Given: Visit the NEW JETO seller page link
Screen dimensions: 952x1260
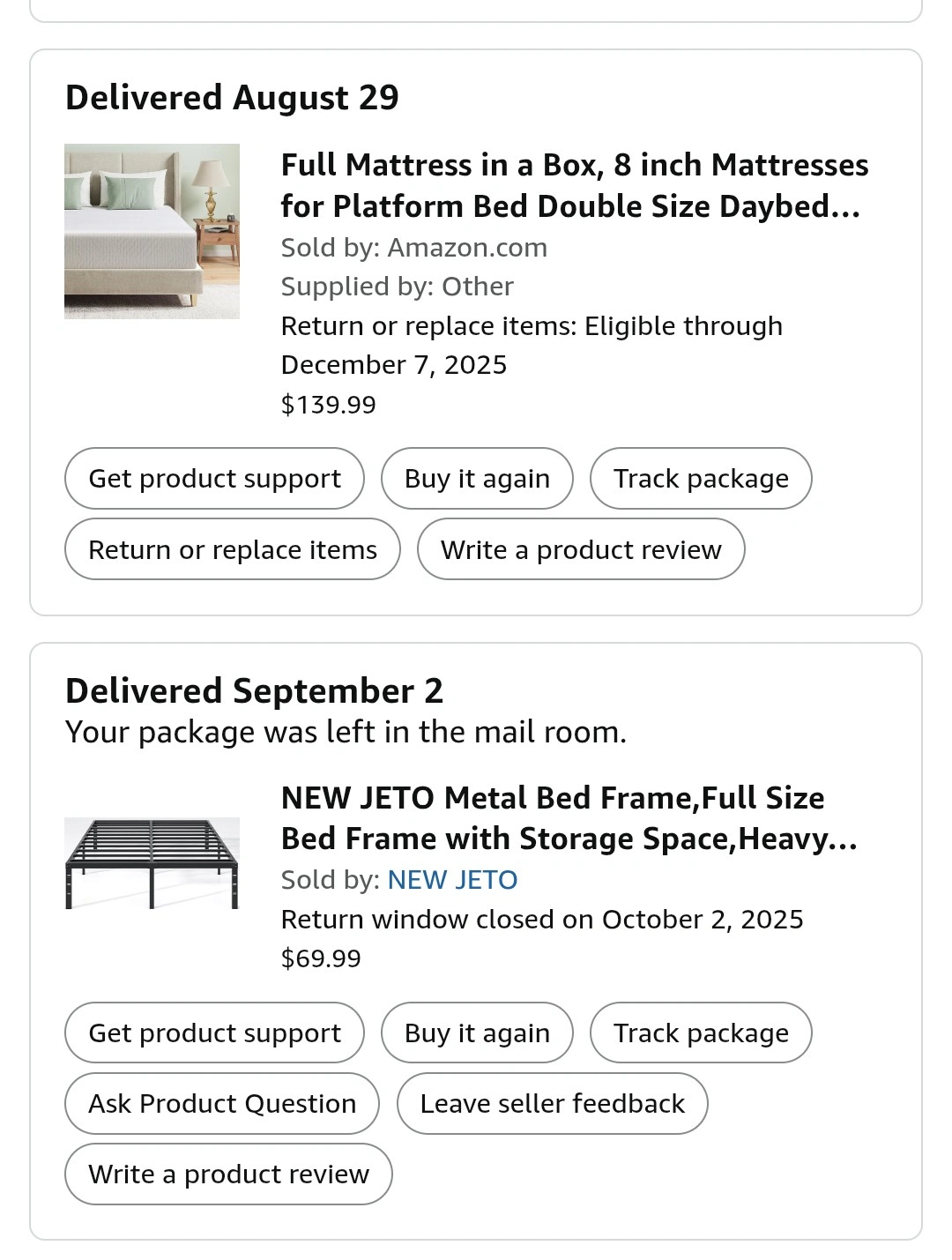Looking at the screenshot, I should coord(452,880).
